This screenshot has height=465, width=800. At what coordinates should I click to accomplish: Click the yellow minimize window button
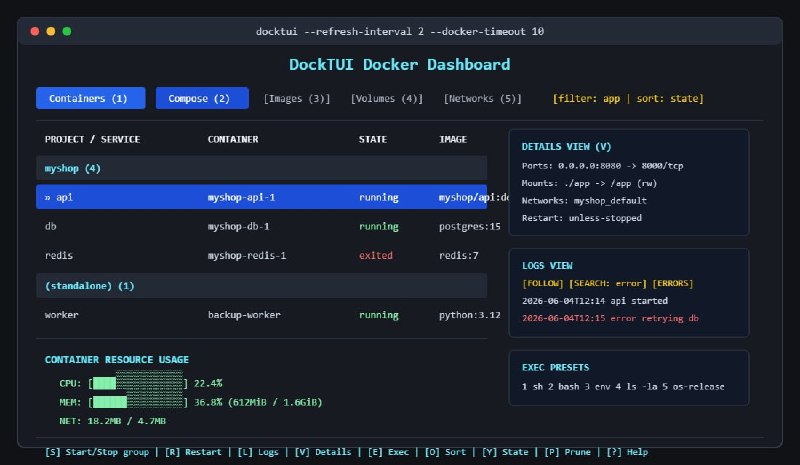click(51, 31)
